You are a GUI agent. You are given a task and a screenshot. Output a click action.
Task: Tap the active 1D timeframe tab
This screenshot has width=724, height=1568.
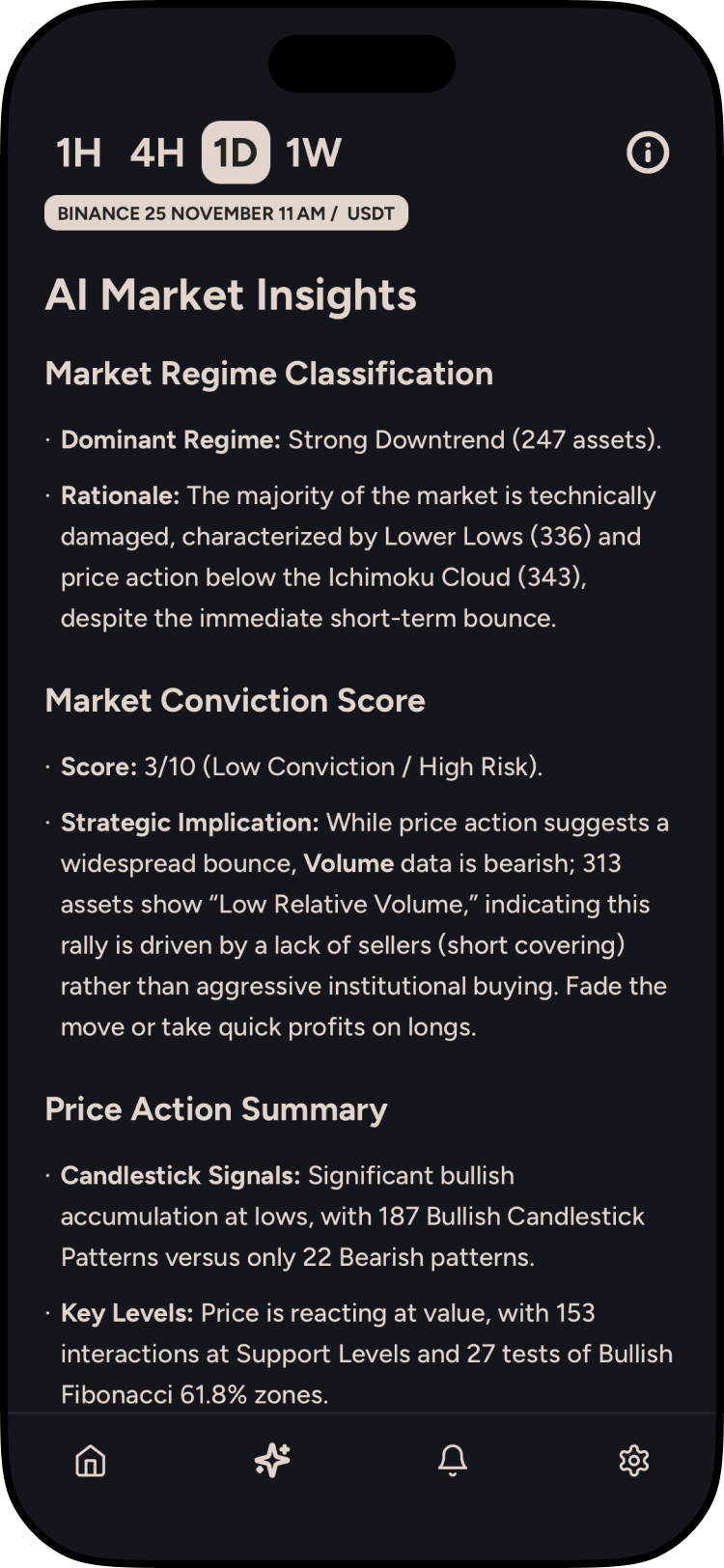click(236, 153)
